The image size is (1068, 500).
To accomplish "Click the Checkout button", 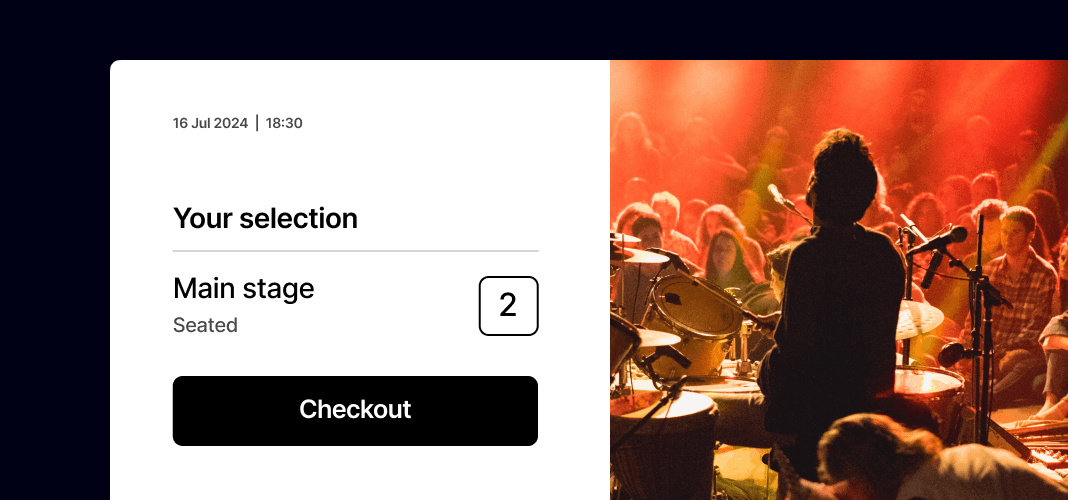I will pyautogui.click(x=355, y=411).
